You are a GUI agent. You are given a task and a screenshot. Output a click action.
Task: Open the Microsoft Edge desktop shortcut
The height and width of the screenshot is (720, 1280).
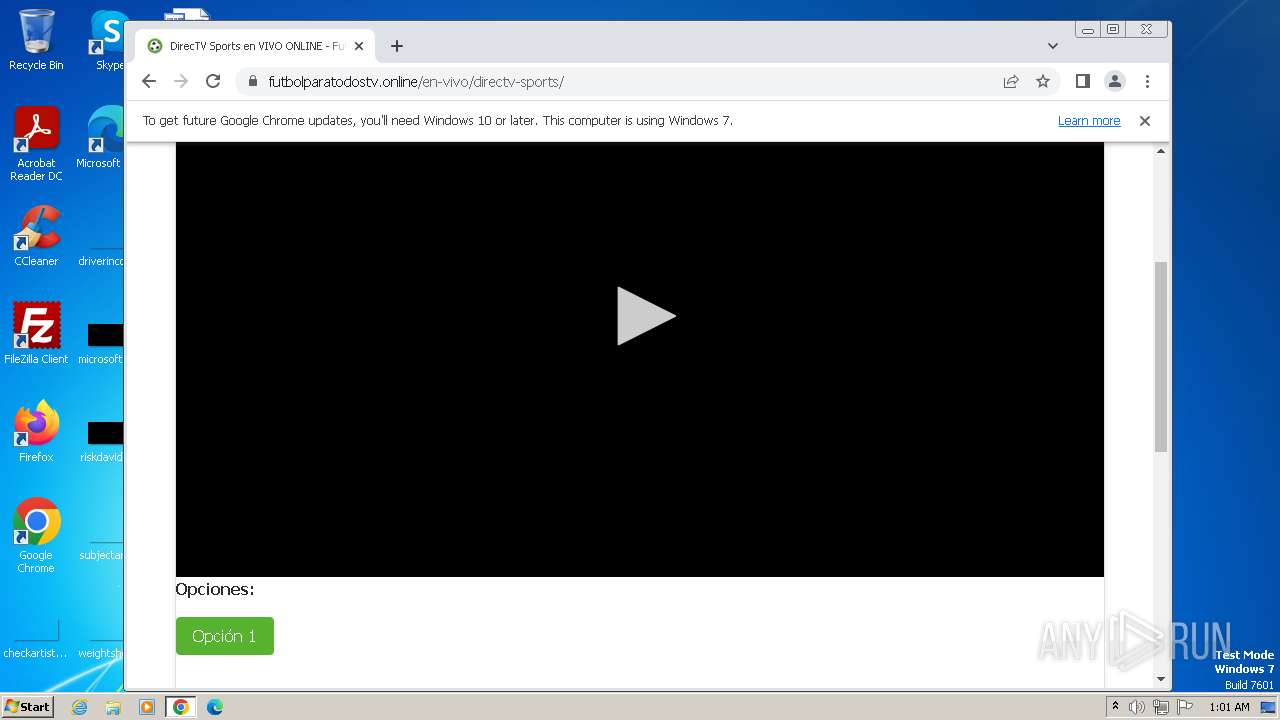[x=102, y=138]
